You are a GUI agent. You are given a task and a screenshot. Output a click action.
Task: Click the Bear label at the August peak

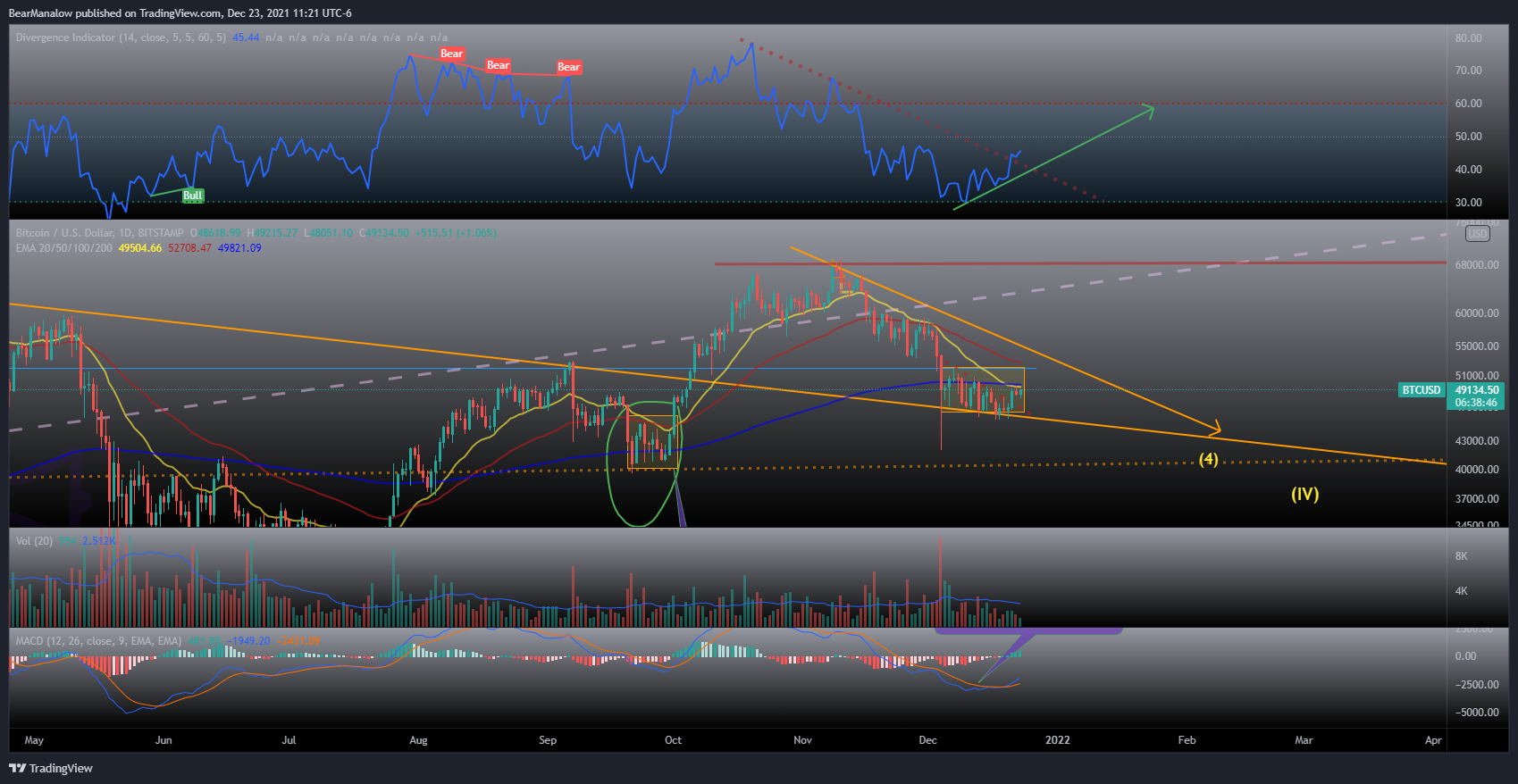(452, 54)
